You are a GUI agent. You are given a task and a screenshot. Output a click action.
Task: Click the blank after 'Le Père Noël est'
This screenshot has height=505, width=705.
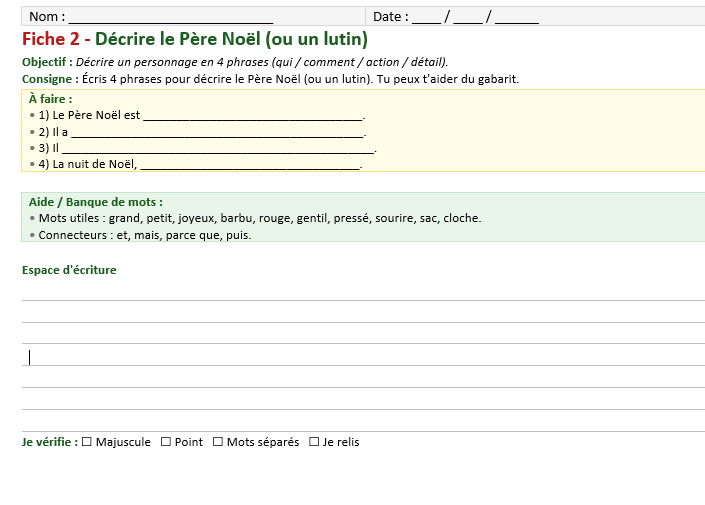tap(252, 115)
